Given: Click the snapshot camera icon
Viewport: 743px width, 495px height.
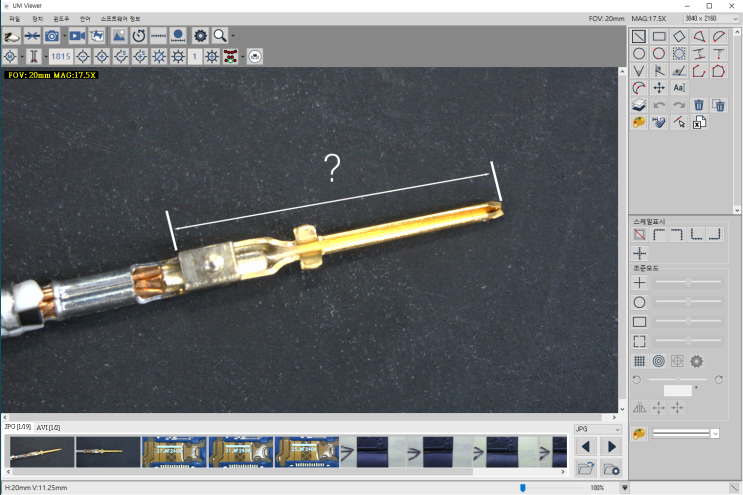Looking at the screenshot, I should pyautogui.click(x=52, y=36).
